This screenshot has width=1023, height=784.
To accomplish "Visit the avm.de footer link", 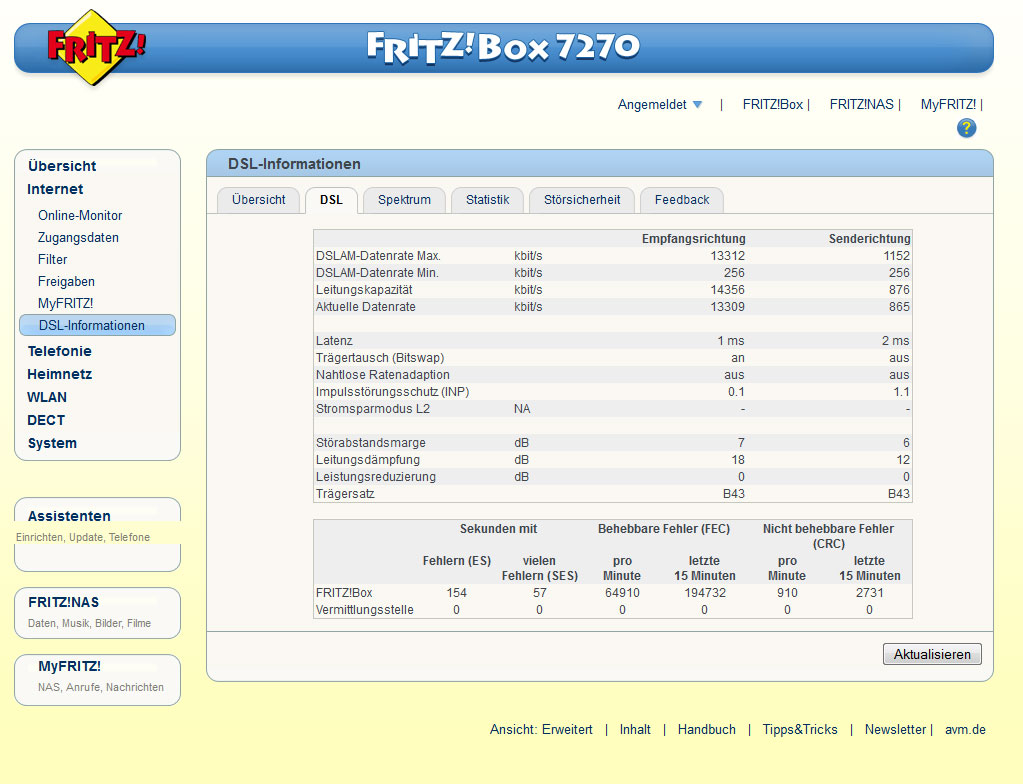I will click(x=965, y=729).
